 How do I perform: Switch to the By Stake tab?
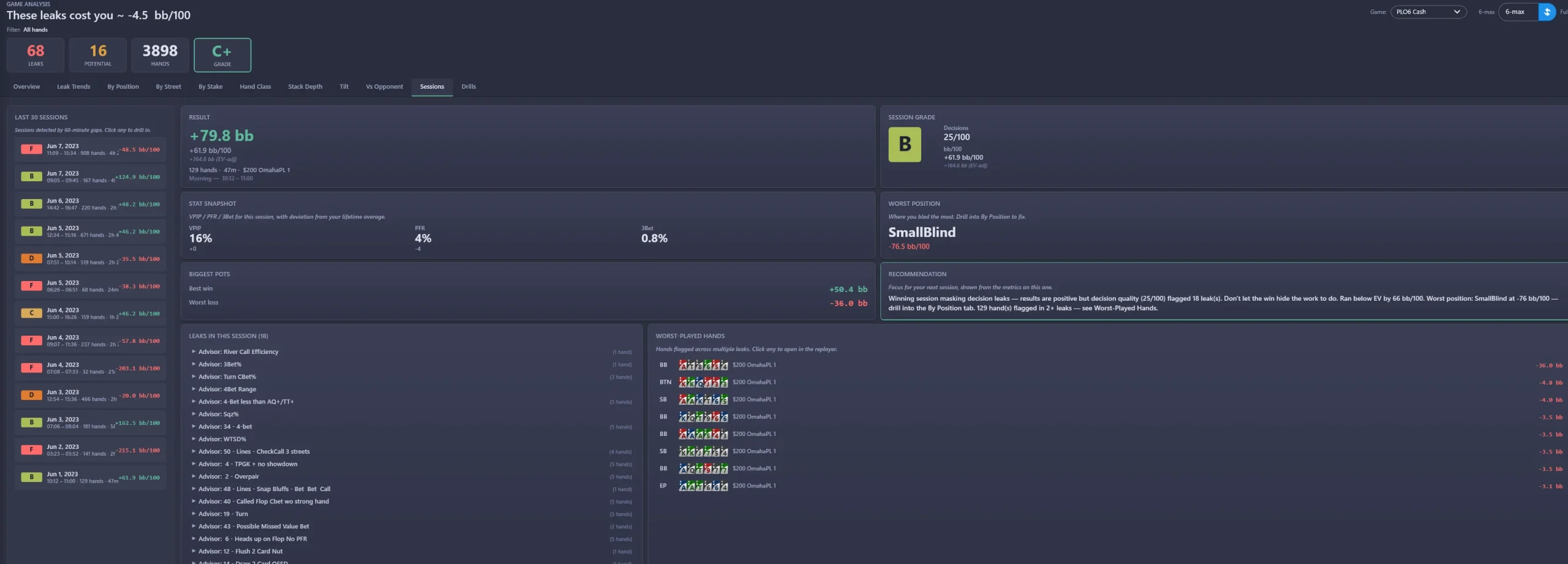tap(211, 87)
